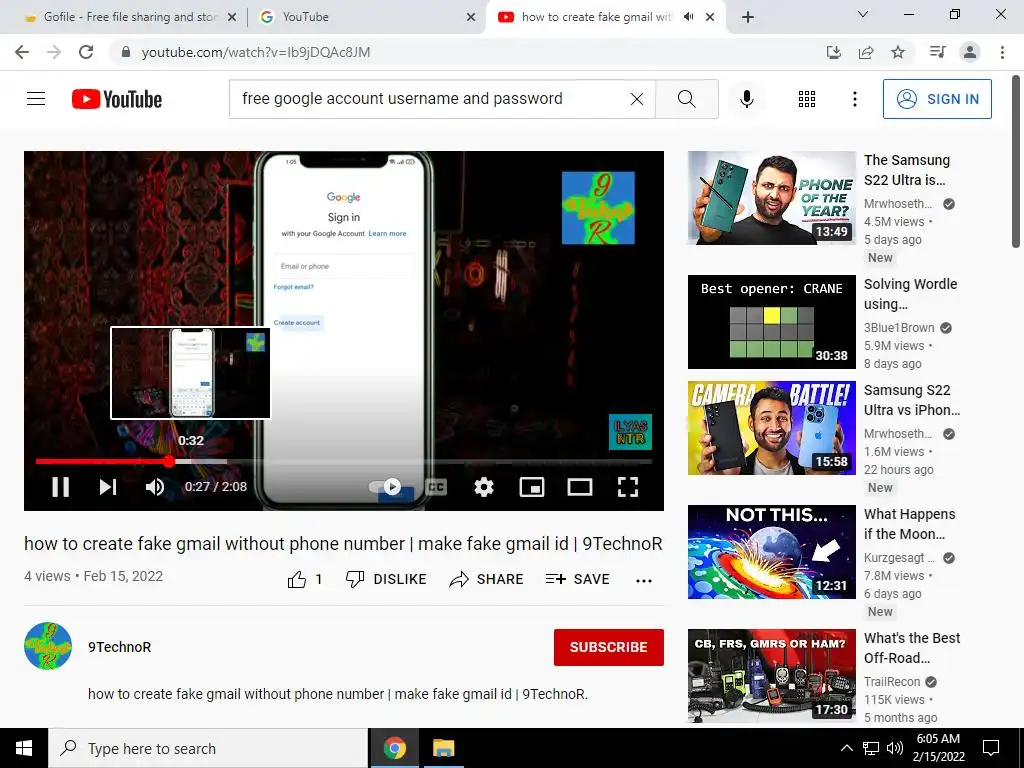The width and height of the screenshot is (1024, 768).
Task: Open YouTube apps grid icon
Action: pyautogui.click(x=807, y=99)
